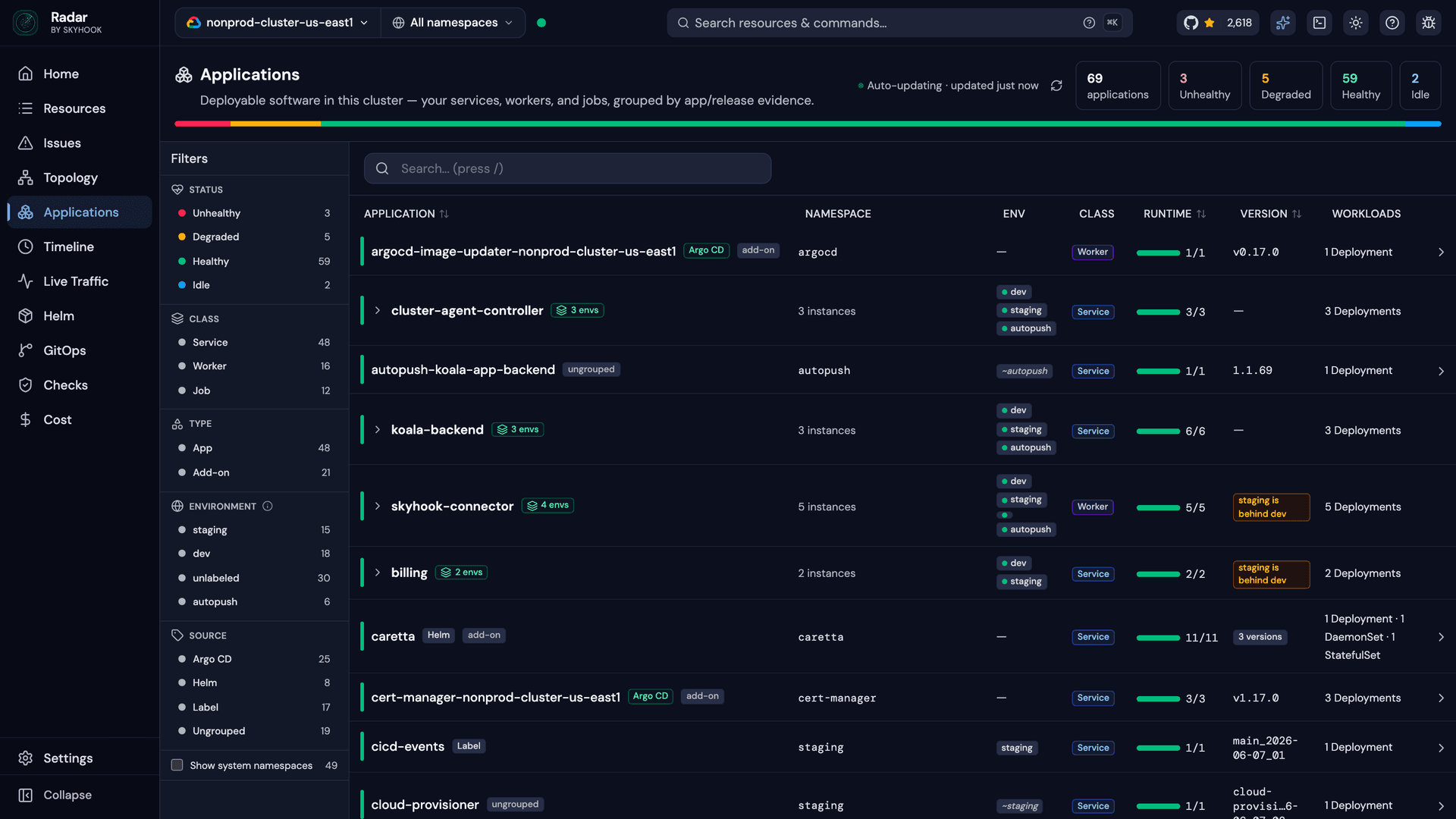Open Topology view

(x=80, y=177)
